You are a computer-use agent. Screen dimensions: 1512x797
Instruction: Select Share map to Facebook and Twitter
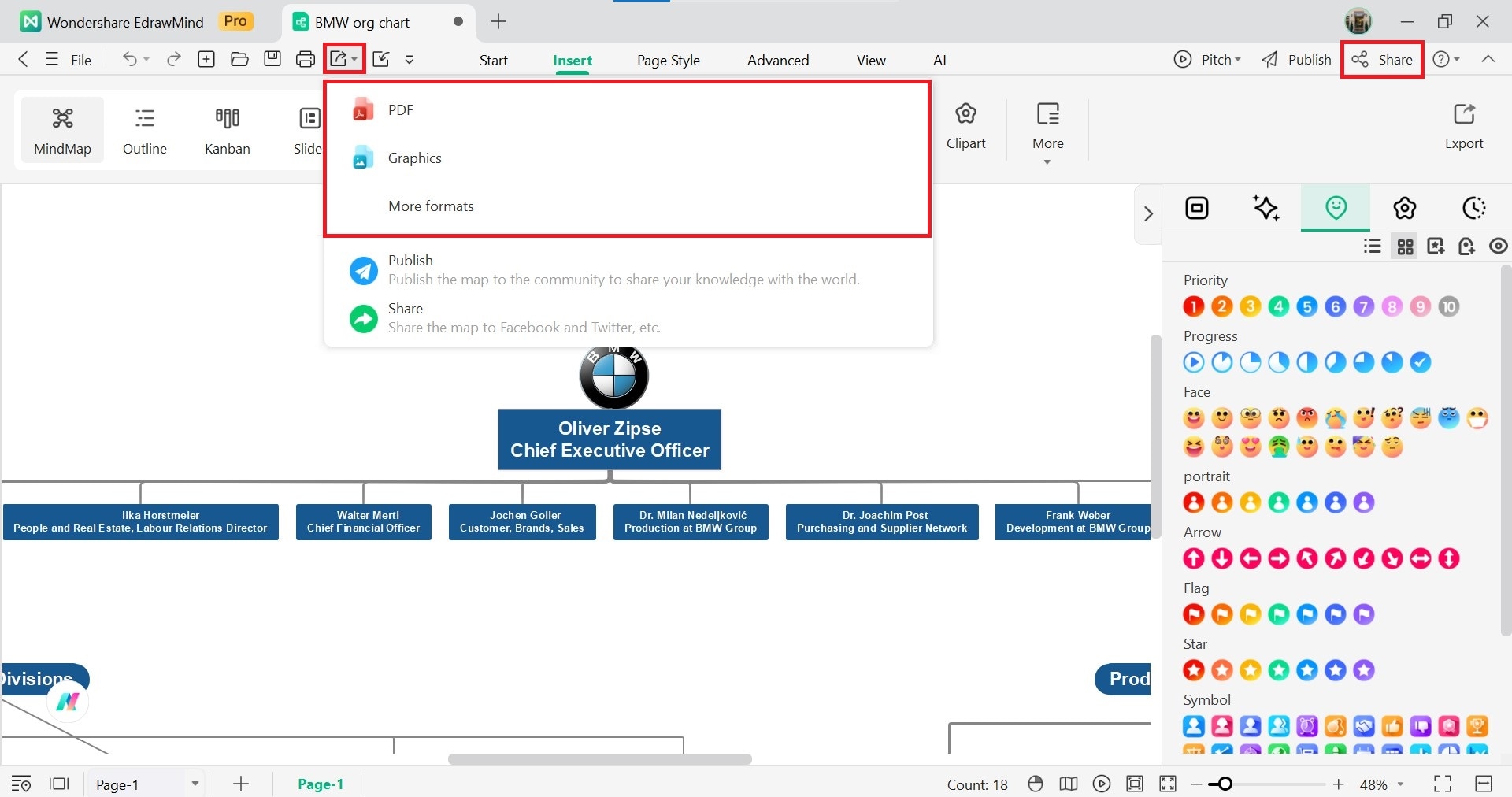tap(628, 317)
